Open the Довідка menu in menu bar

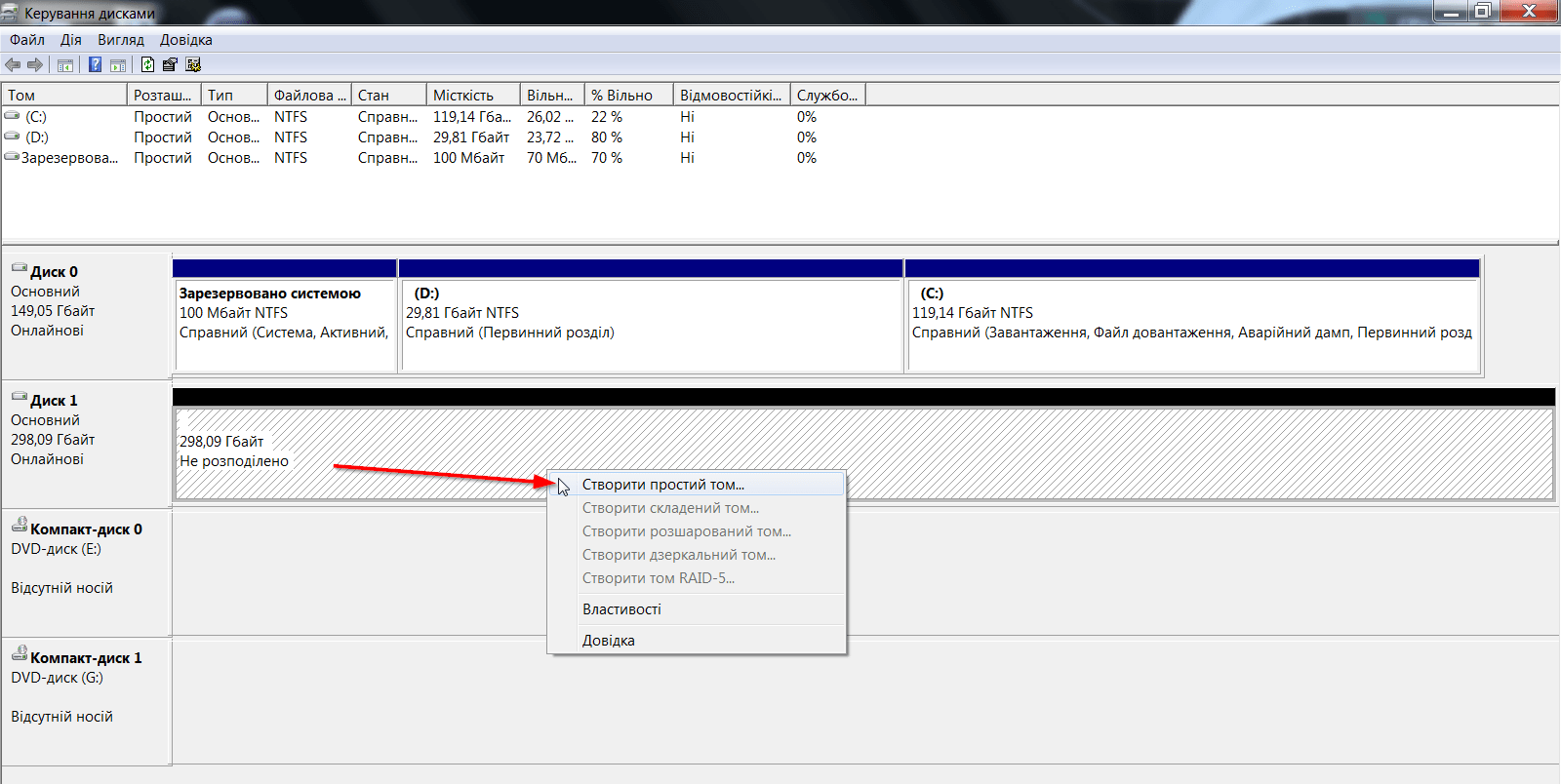(186, 40)
